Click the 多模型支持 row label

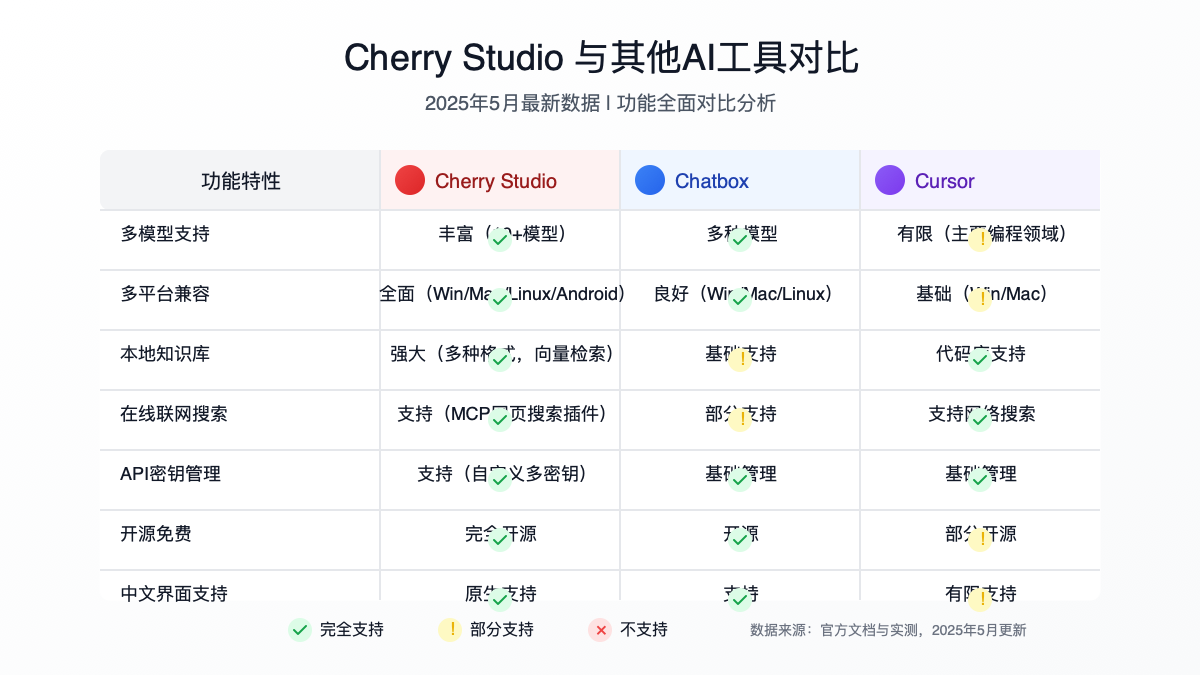click(165, 234)
